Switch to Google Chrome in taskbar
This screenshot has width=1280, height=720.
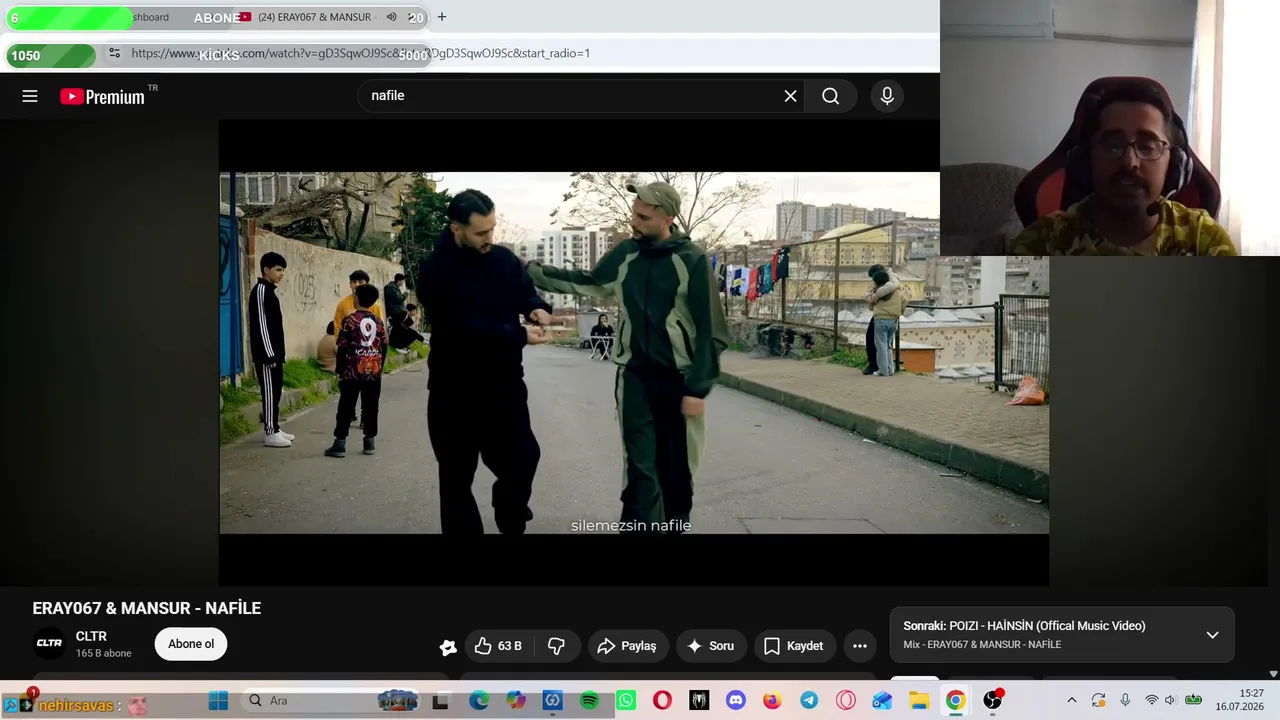pos(956,701)
